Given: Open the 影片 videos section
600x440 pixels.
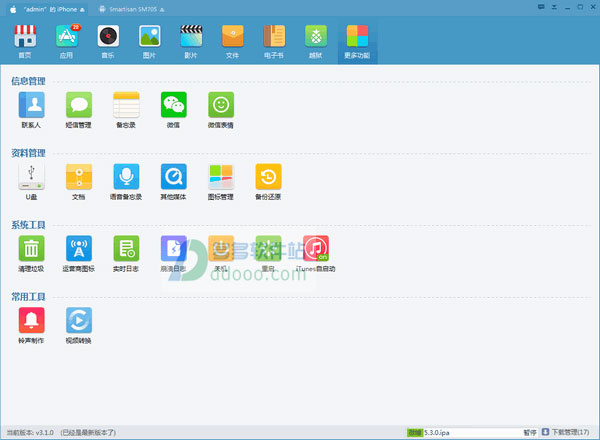Looking at the screenshot, I should pyautogui.click(x=191, y=41).
